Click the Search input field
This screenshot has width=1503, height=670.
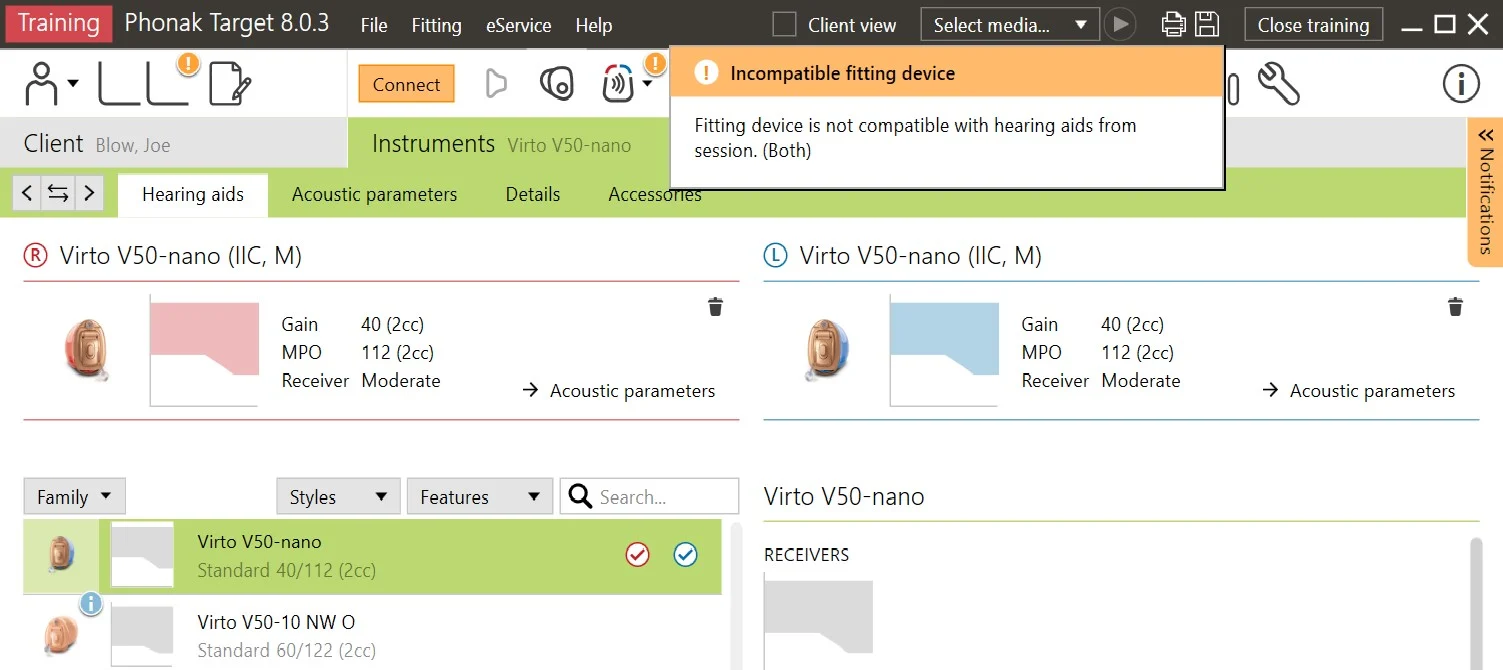pos(650,497)
